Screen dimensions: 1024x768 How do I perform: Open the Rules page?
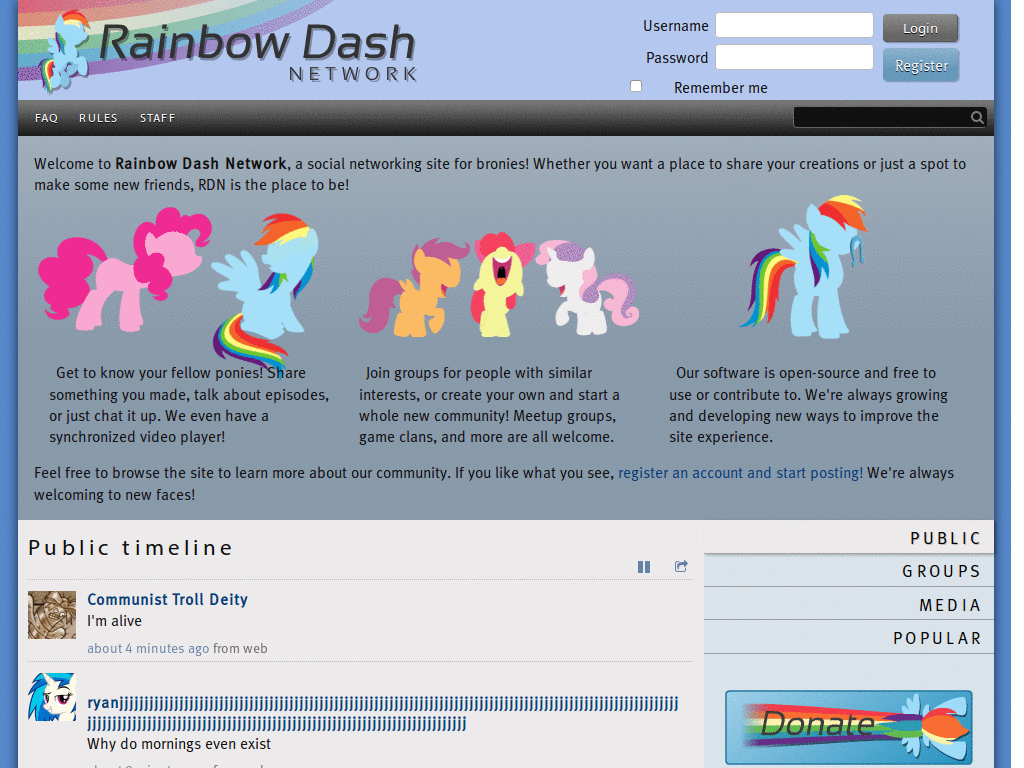(98, 118)
